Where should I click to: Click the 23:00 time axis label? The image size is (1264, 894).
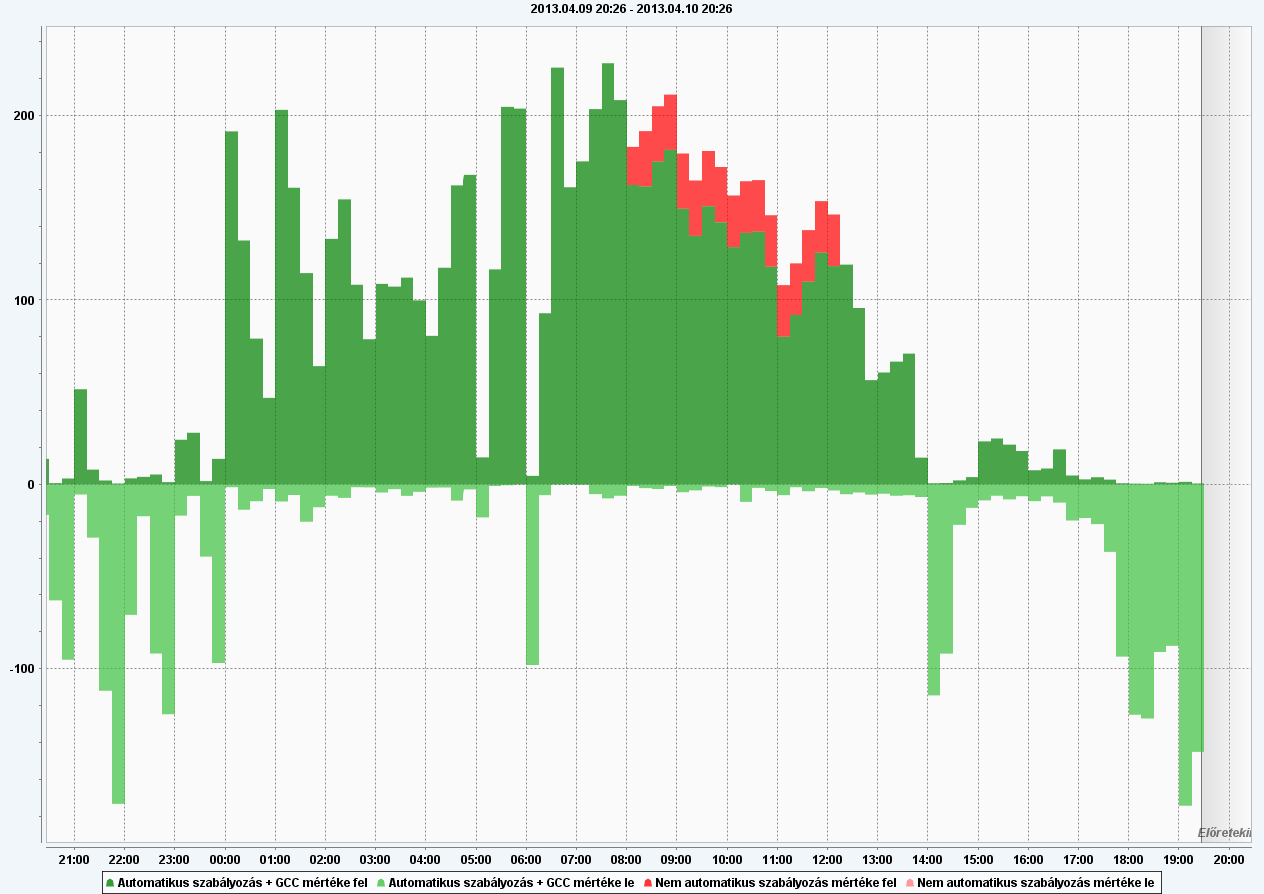[174, 859]
